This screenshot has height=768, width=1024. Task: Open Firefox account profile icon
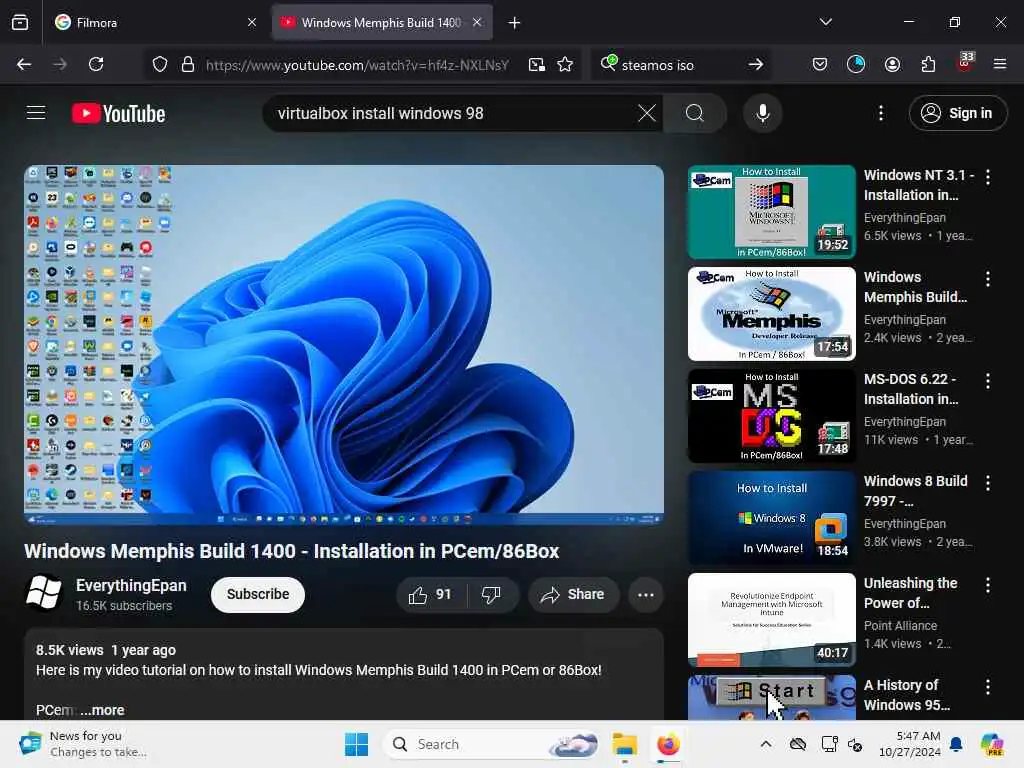[x=892, y=64]
